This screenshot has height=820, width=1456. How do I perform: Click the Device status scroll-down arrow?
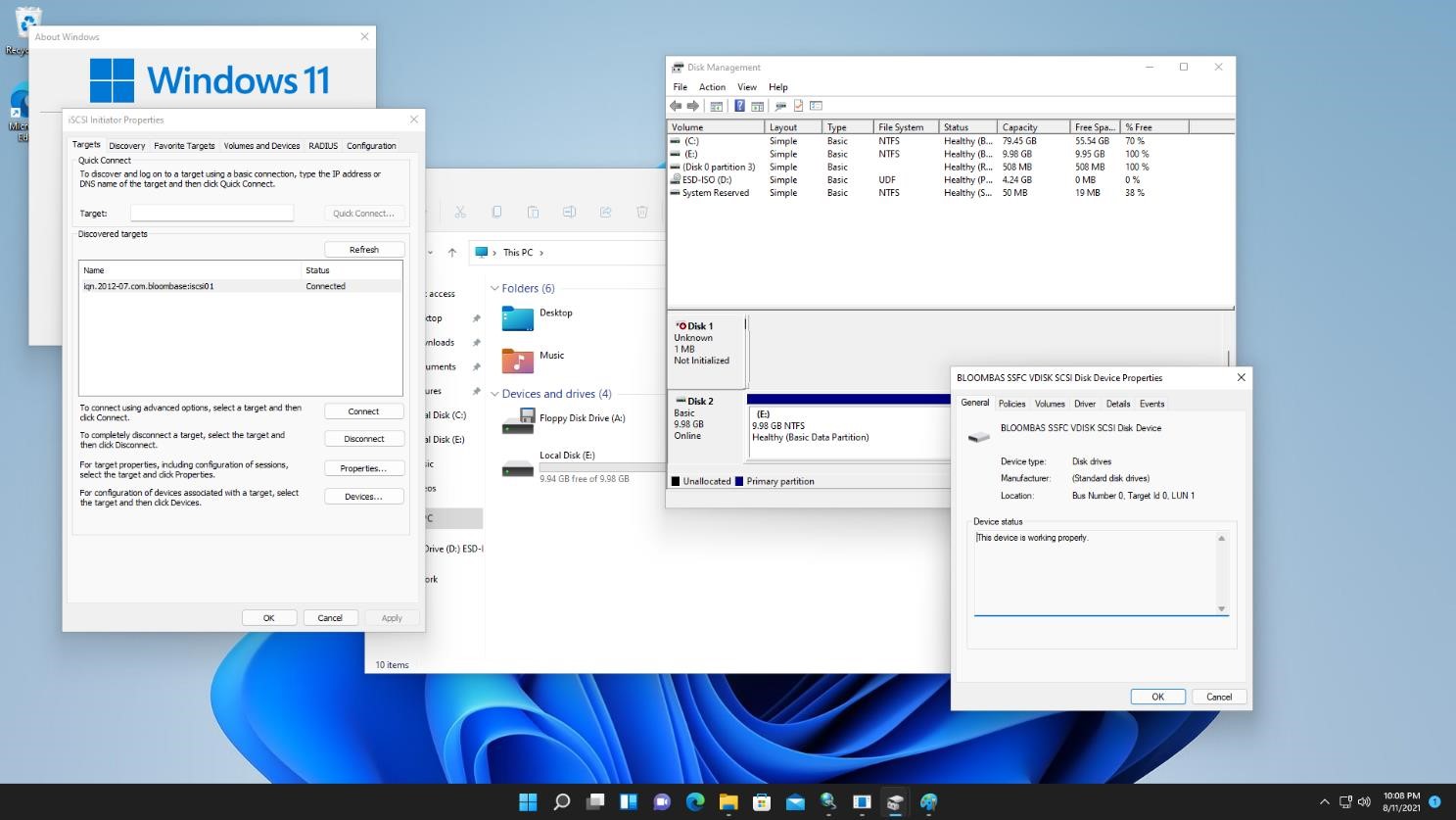point(1221,609)
